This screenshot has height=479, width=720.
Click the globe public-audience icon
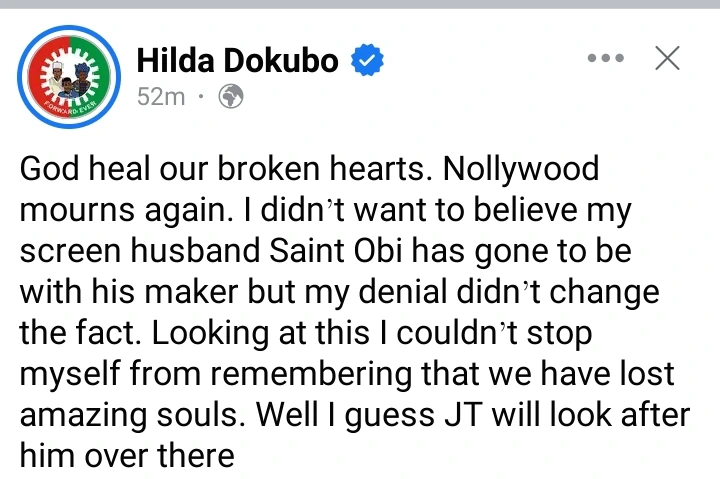[231, 99]
